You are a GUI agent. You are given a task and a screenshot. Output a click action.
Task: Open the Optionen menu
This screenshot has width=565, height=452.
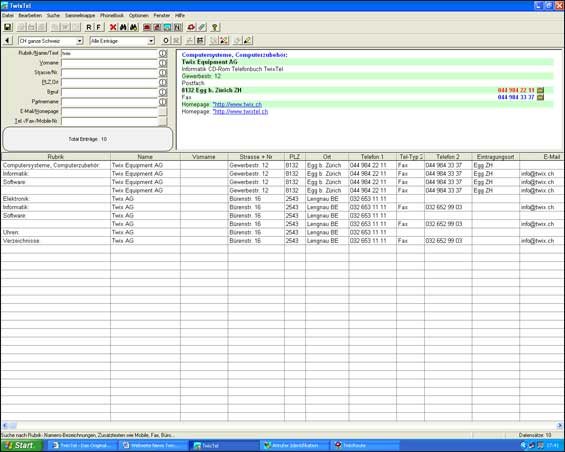139,15
